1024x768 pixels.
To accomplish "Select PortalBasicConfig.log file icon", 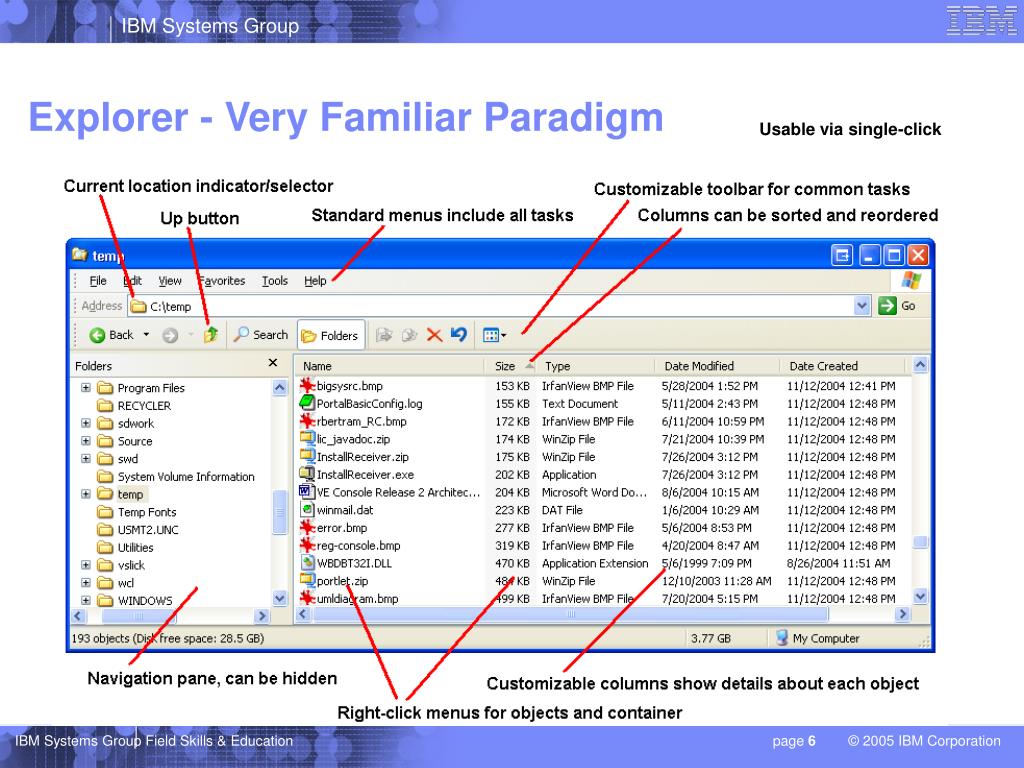I will (x=307, y=403).
